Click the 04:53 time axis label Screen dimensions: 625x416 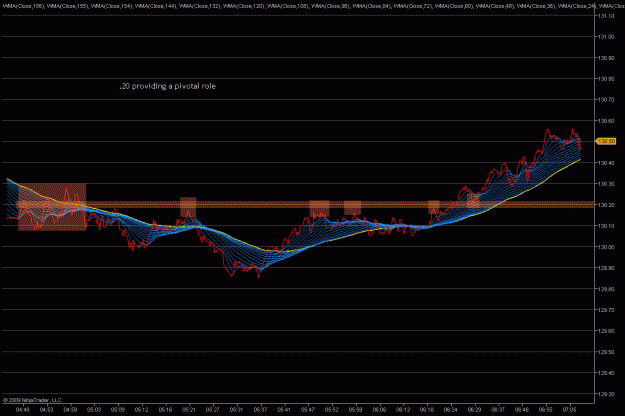47,410
